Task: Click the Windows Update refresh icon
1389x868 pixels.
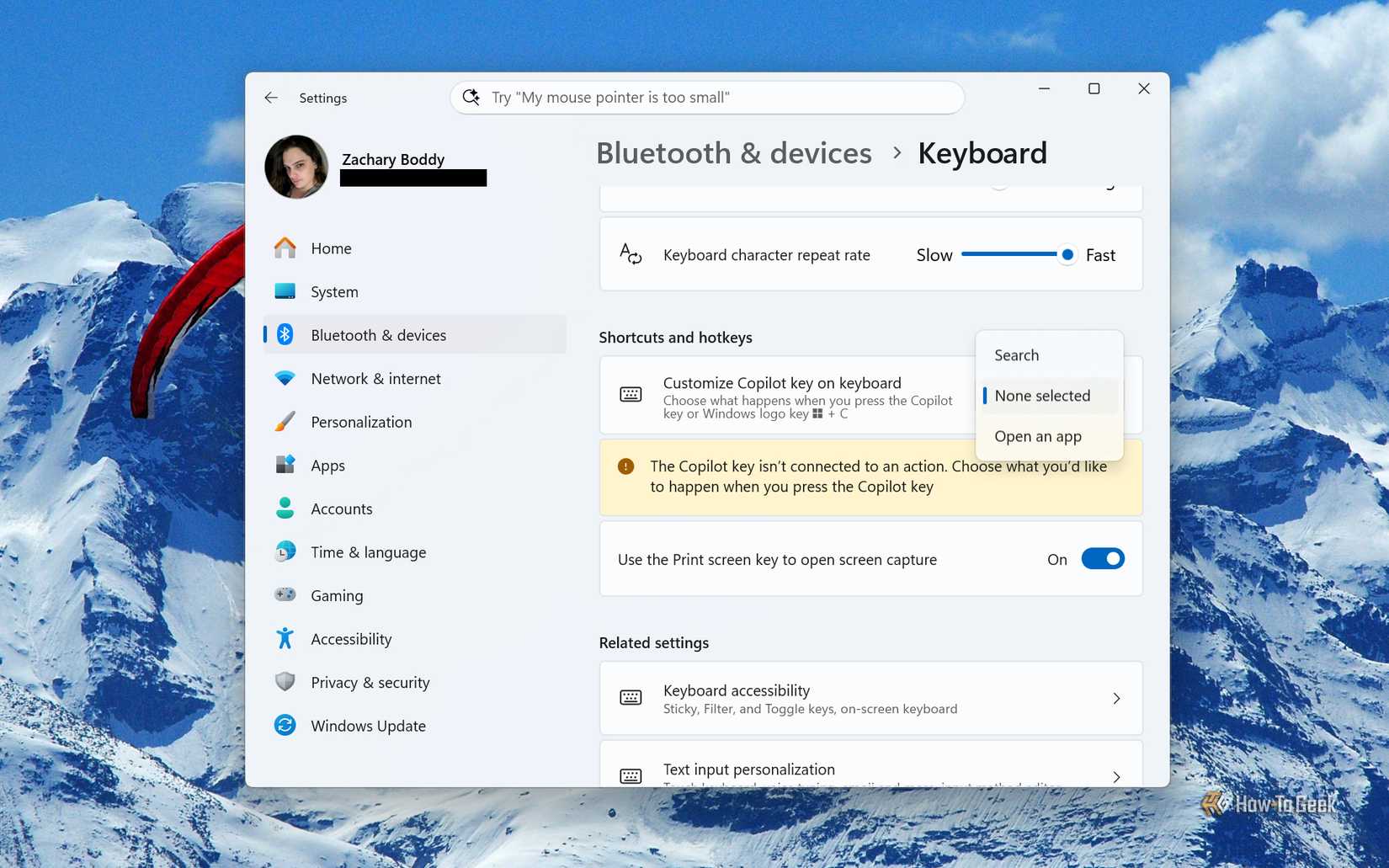Action: coord(285,726)
